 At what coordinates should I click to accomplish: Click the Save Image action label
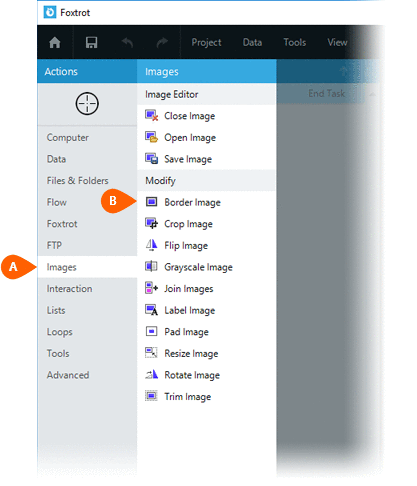click(188, 159)
